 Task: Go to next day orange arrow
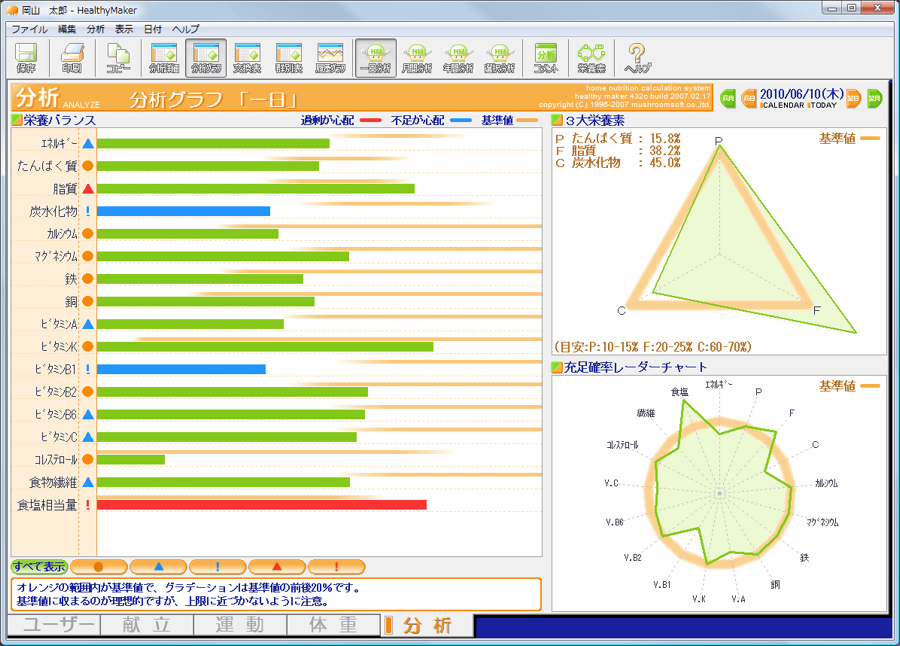(854, 98)
